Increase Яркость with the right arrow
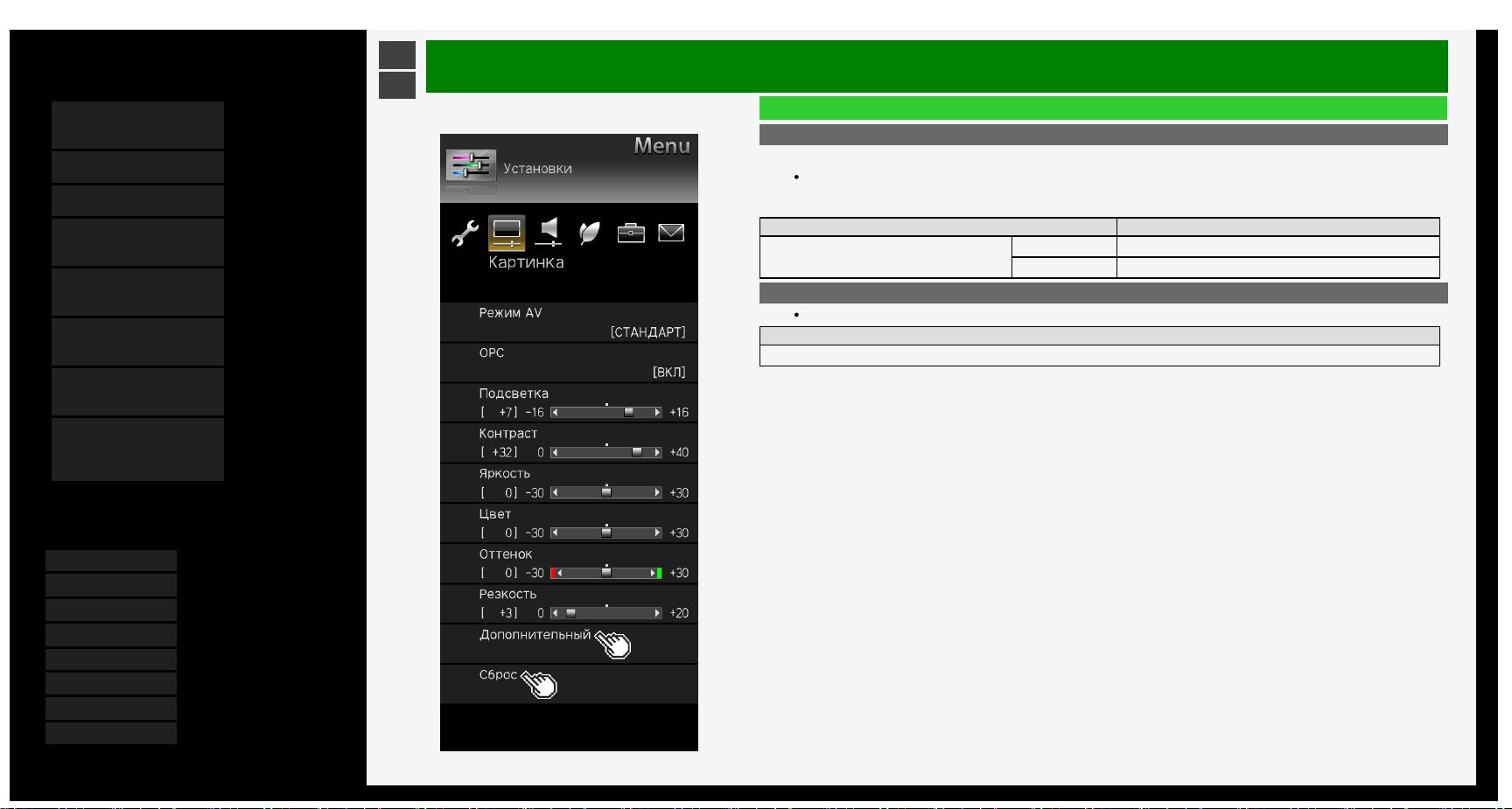Viewport: 1512px width, 809px height. pyautogui.click(x=657, y=492)
